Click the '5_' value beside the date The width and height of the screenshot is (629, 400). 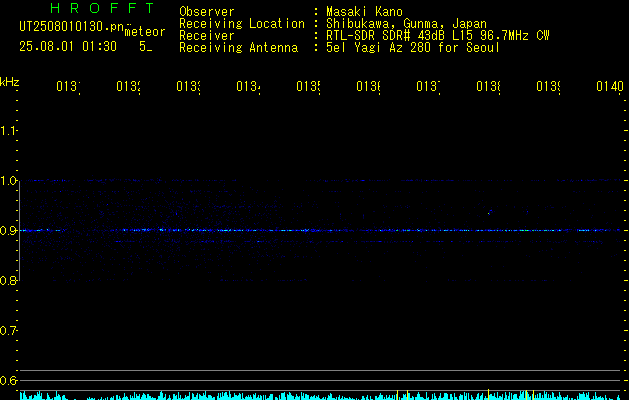[146, 47]
